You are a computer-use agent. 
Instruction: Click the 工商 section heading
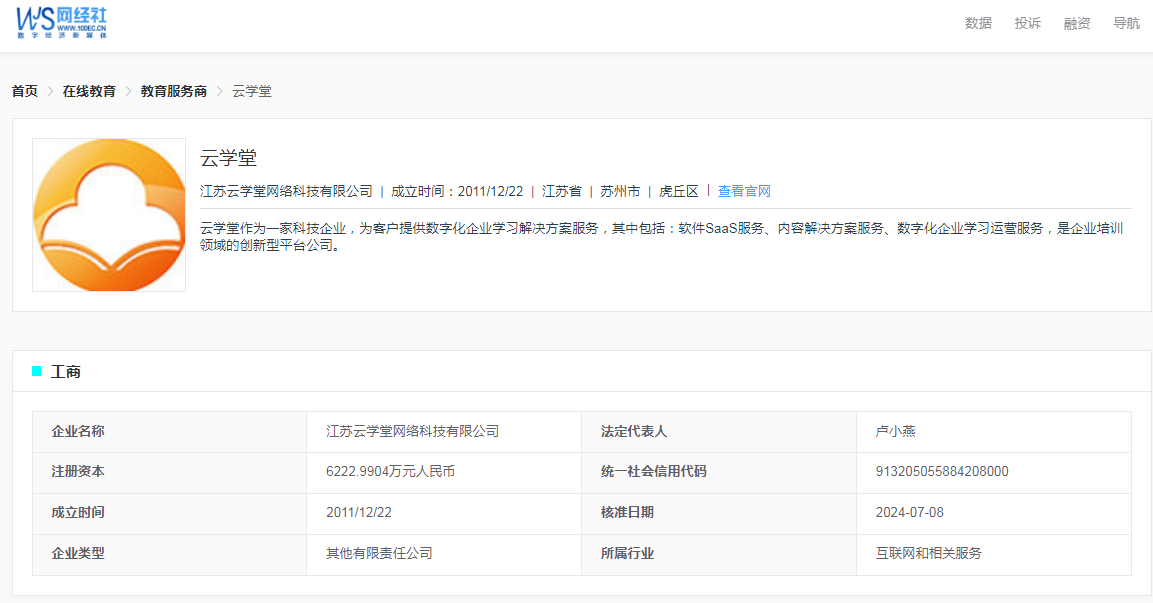(x=65, y=372)
